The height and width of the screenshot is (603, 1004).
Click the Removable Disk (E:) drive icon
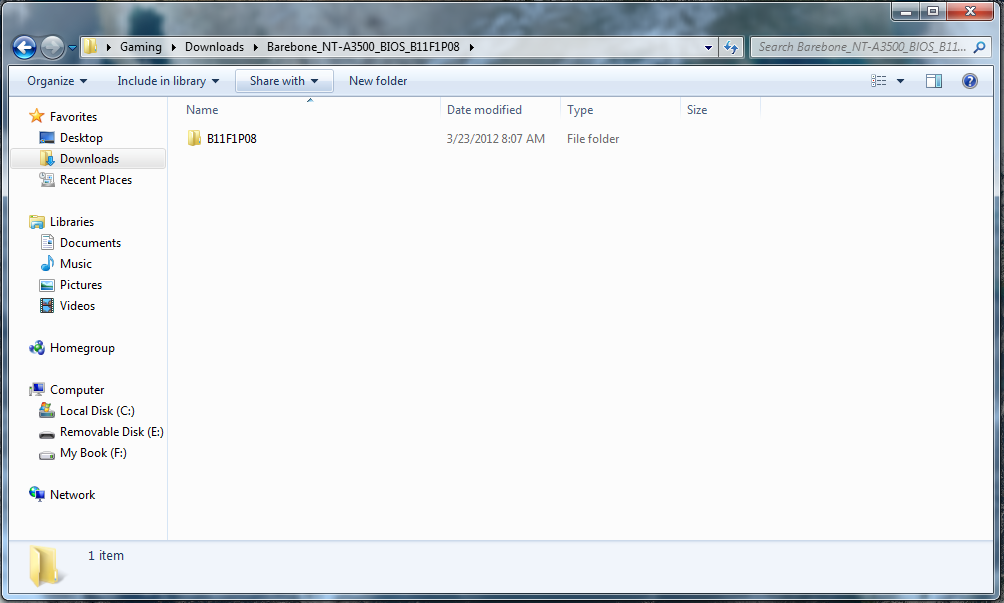click(x=47, y=434)
